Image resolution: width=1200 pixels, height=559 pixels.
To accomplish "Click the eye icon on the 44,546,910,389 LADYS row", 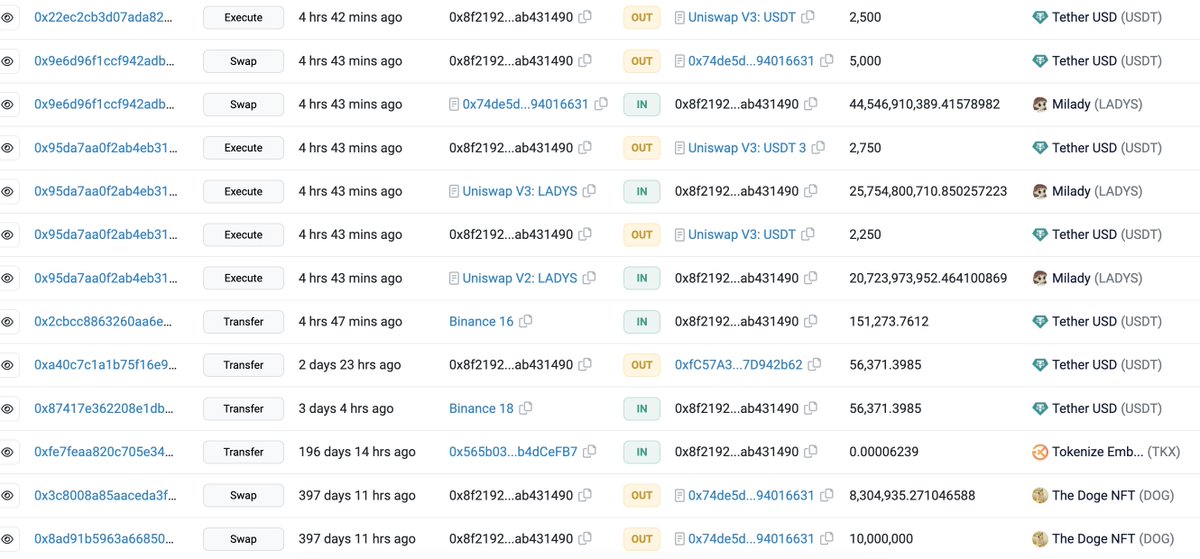I will (7, 104).
